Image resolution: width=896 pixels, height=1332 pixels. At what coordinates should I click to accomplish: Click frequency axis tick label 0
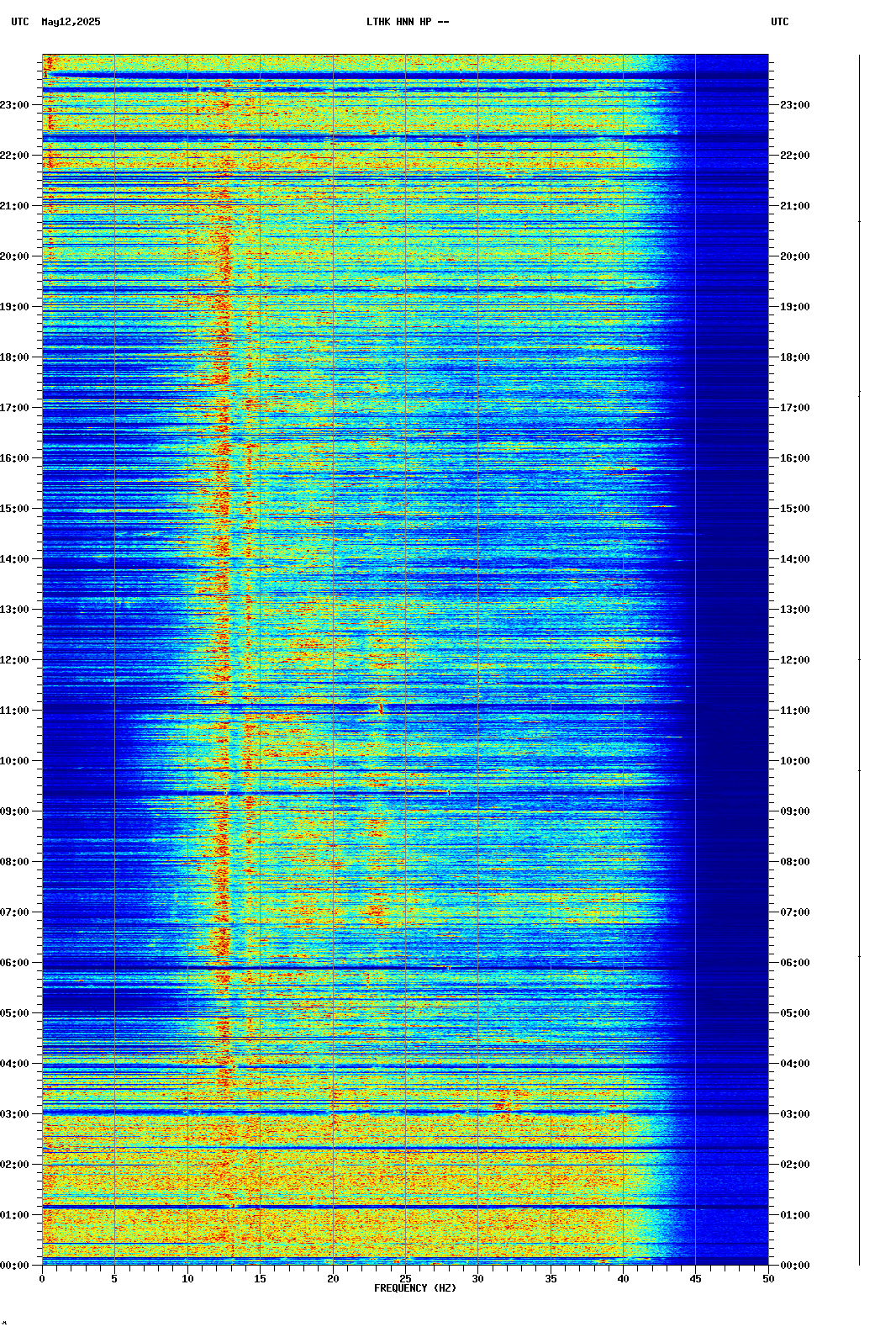(42, 1279)
